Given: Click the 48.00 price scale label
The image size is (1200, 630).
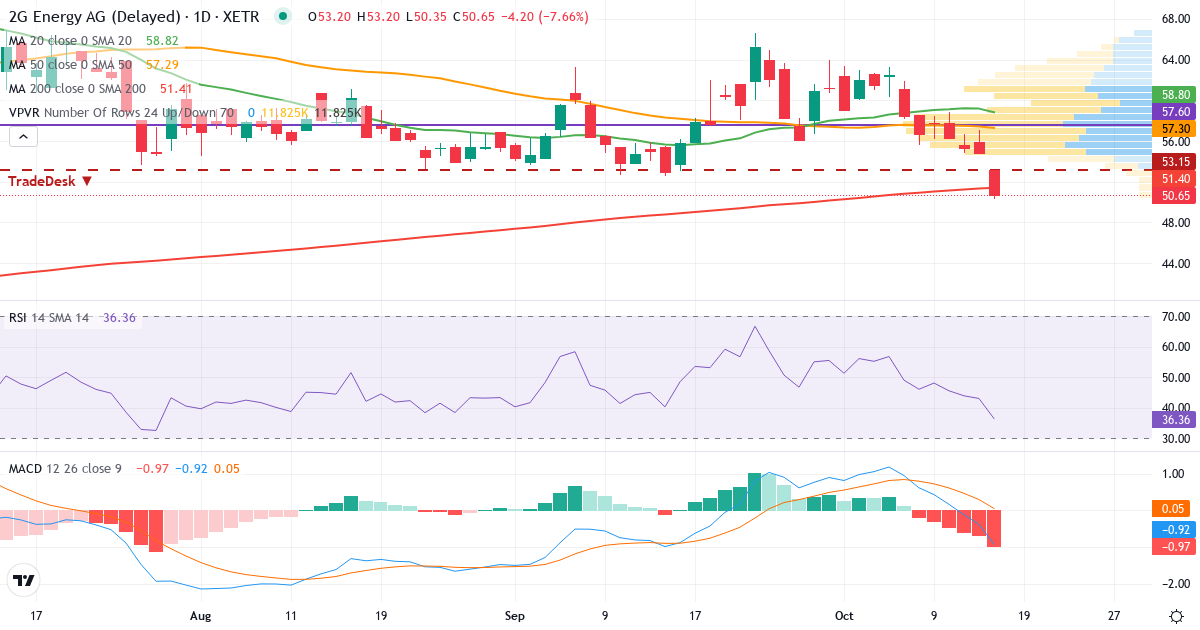Looking at the screenshot, I should pyautogui.click(x=1174, y=223).
